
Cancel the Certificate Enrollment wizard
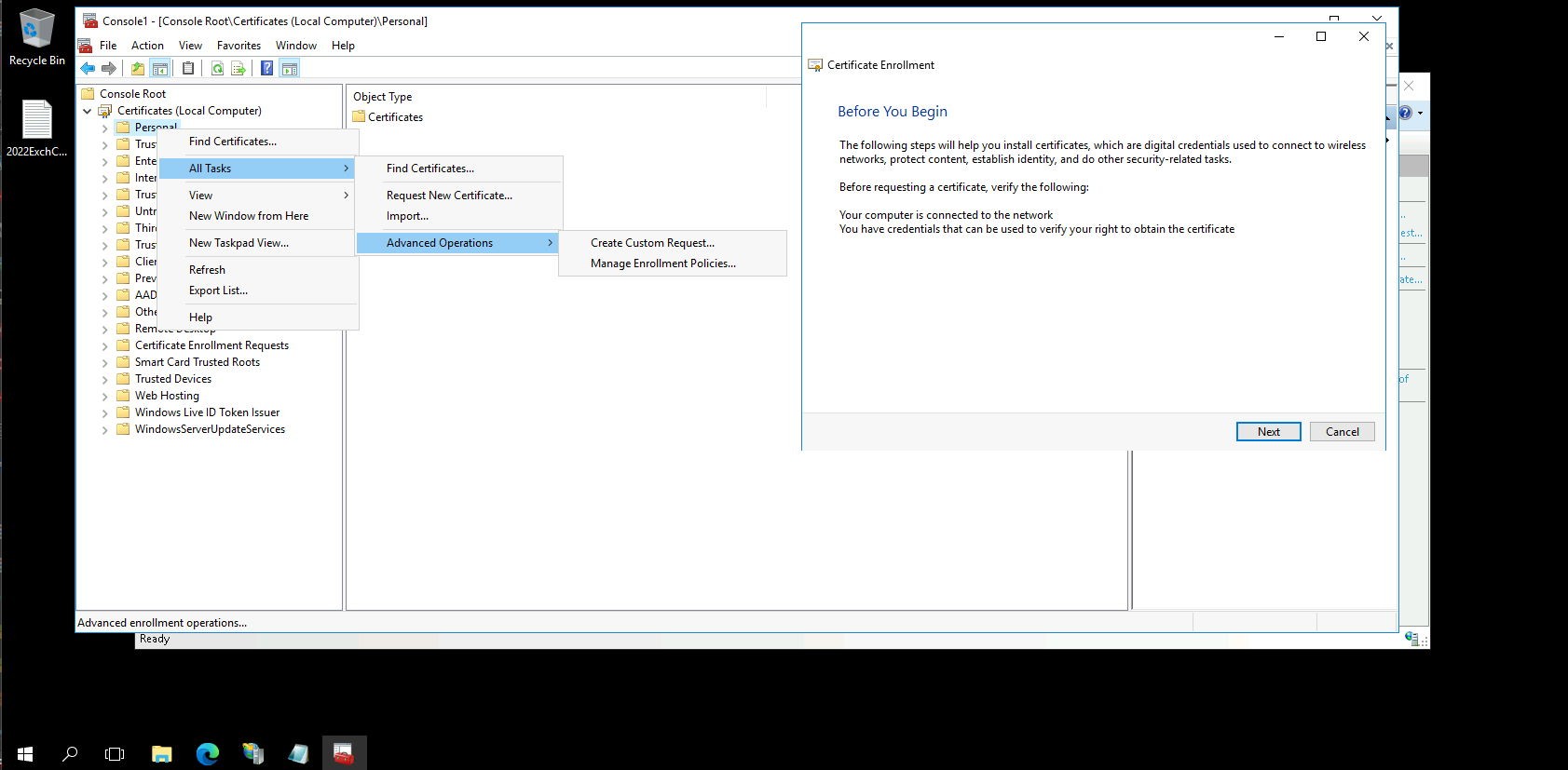1342,432
